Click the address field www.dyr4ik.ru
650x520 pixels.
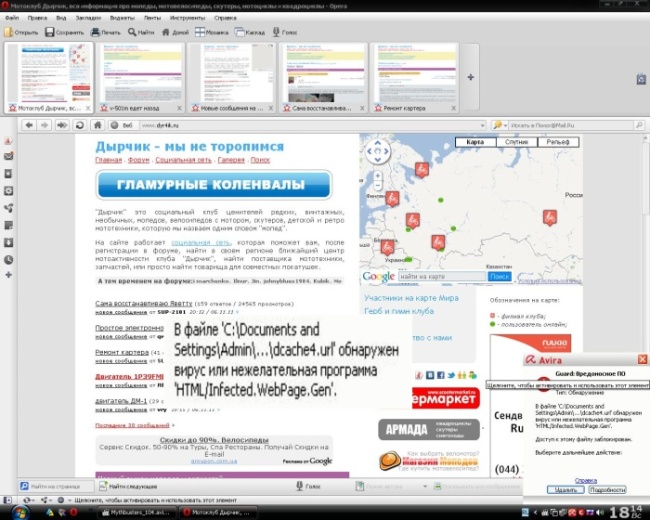click(x=307, y=125)
